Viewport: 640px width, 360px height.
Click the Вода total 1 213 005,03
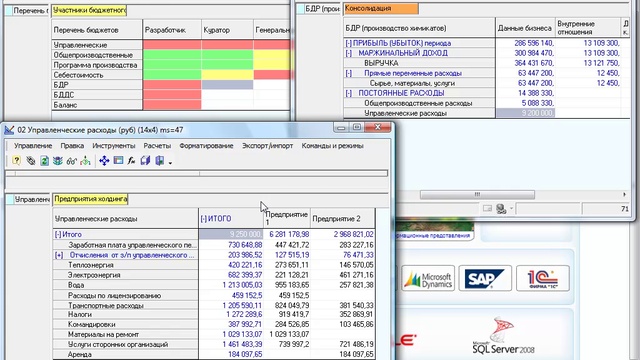231,285
